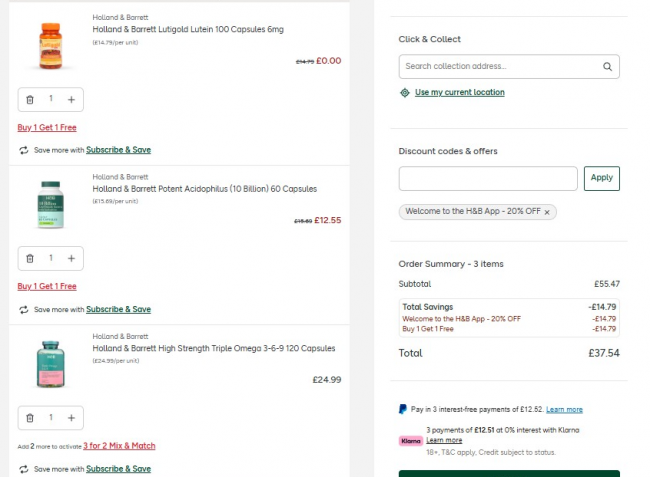Screen dimensions: 650x477
Task: Focus the Search collection address field
Action: coord(498,67)
